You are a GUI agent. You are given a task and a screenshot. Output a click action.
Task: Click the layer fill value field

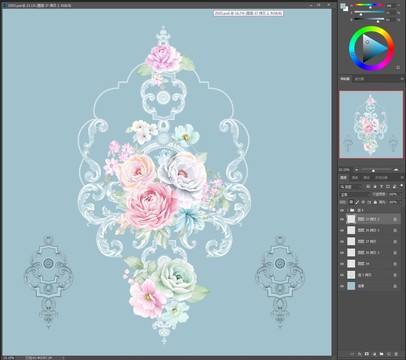(x=393, y=202)
